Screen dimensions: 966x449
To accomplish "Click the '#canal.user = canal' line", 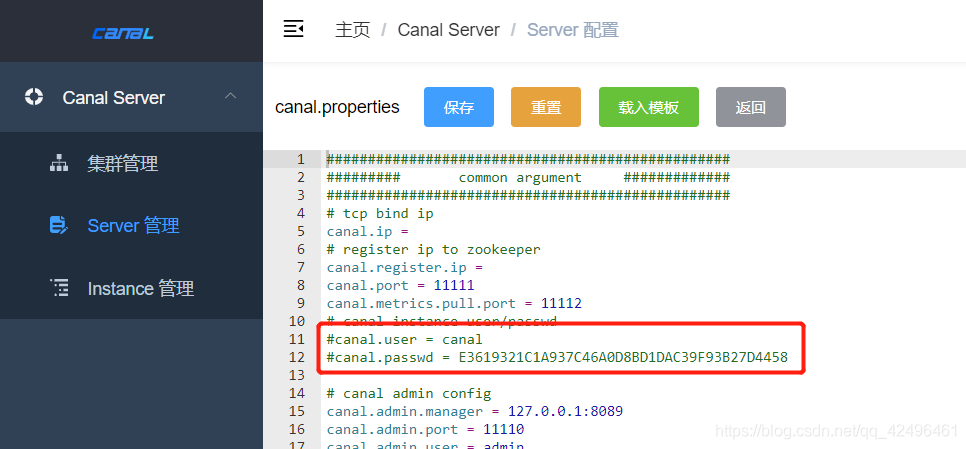I will pyautogui.click(x=405, y=339).
